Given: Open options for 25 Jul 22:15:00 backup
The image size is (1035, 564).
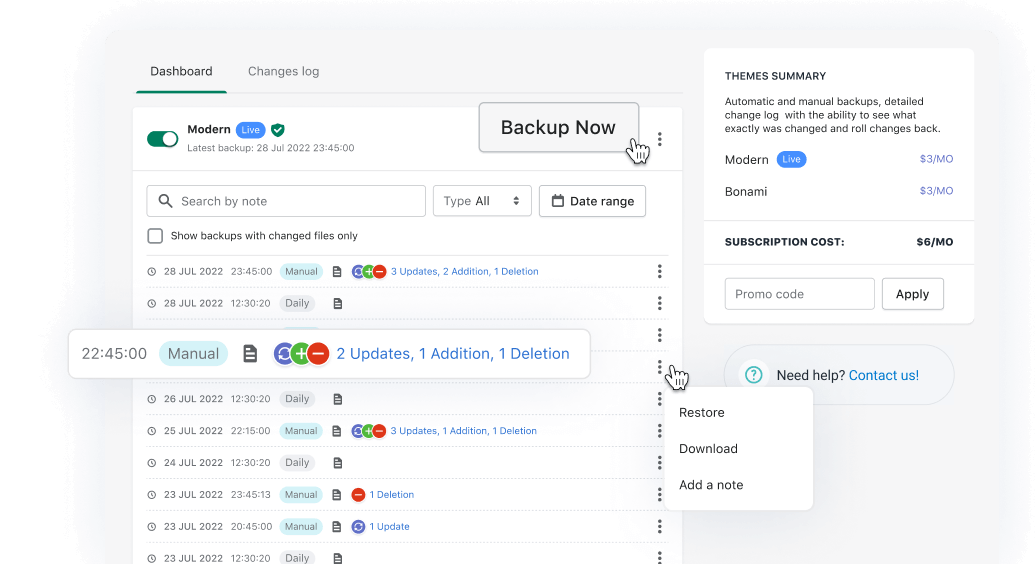Looking at the screenshot, I should (x=659, y=431).
